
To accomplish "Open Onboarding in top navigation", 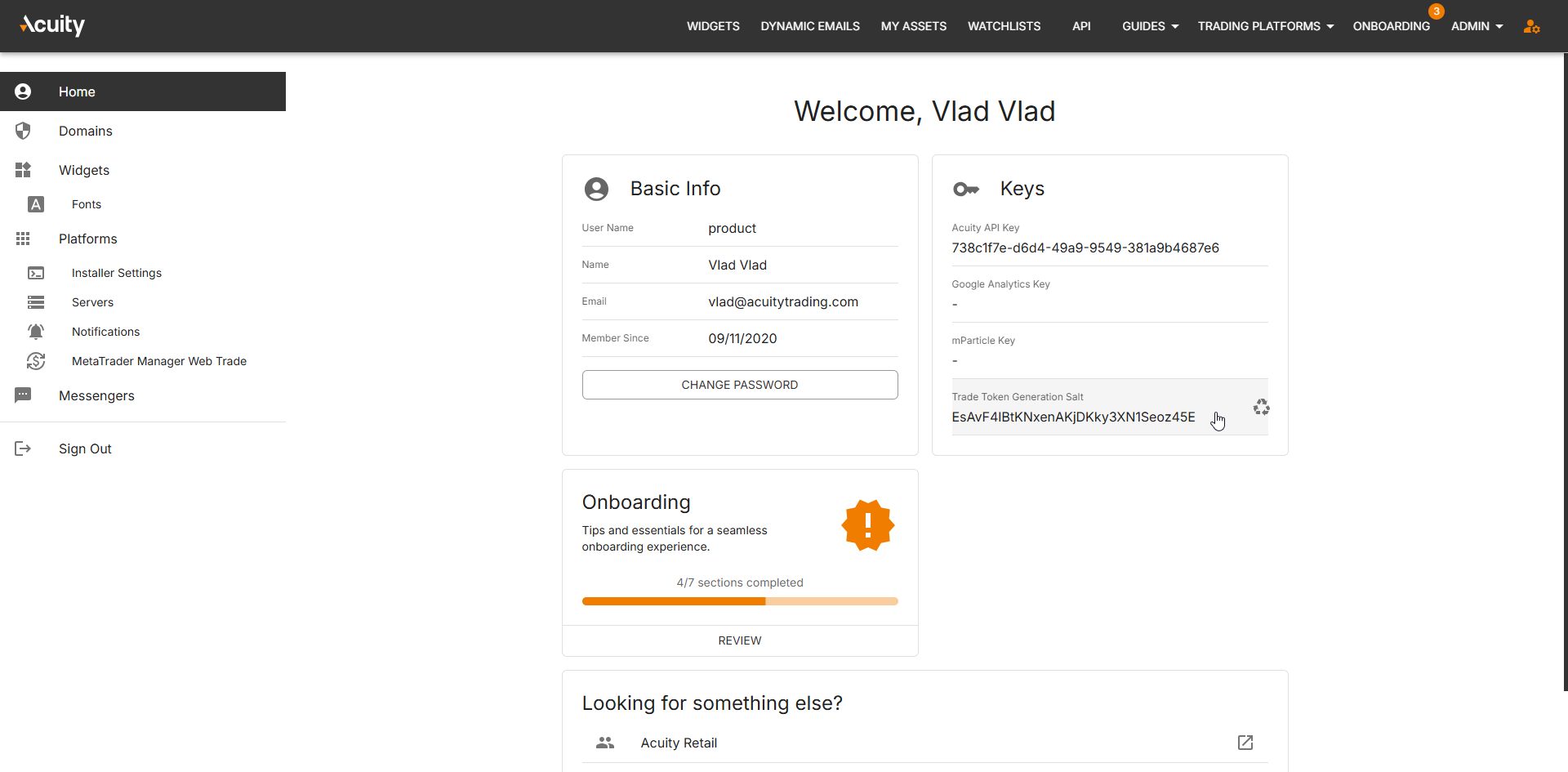I will point(1392,26).
